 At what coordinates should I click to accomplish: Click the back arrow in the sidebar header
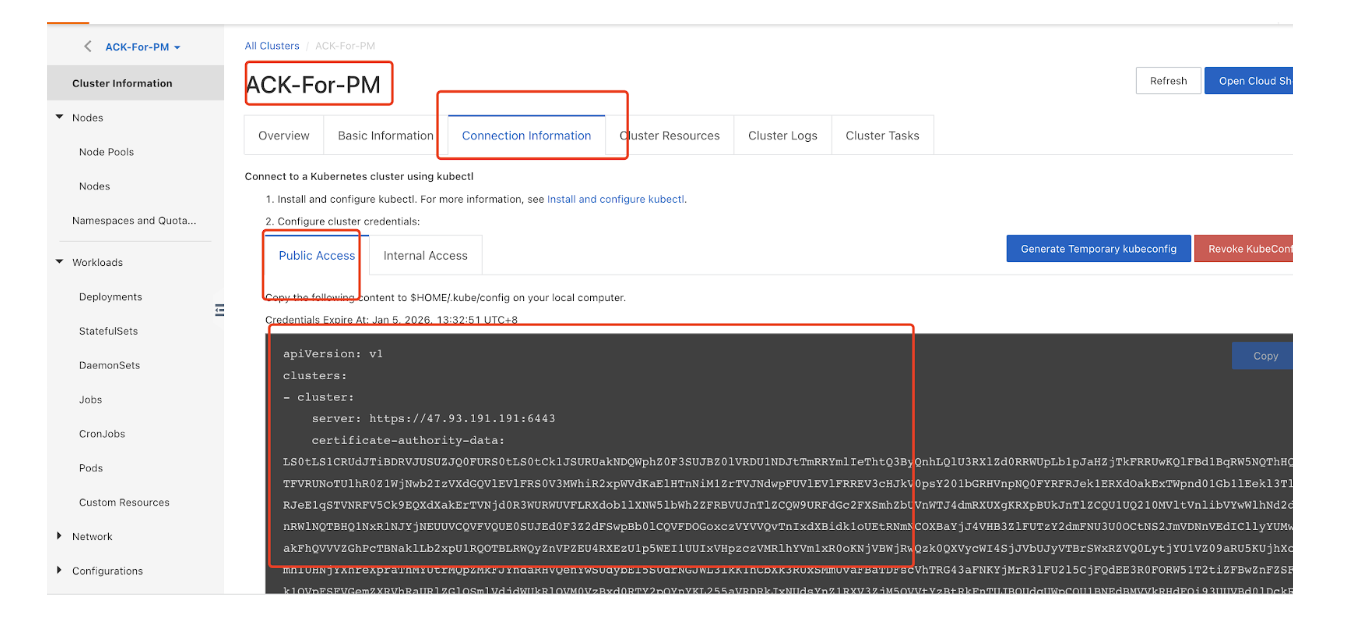click(88, 47)
